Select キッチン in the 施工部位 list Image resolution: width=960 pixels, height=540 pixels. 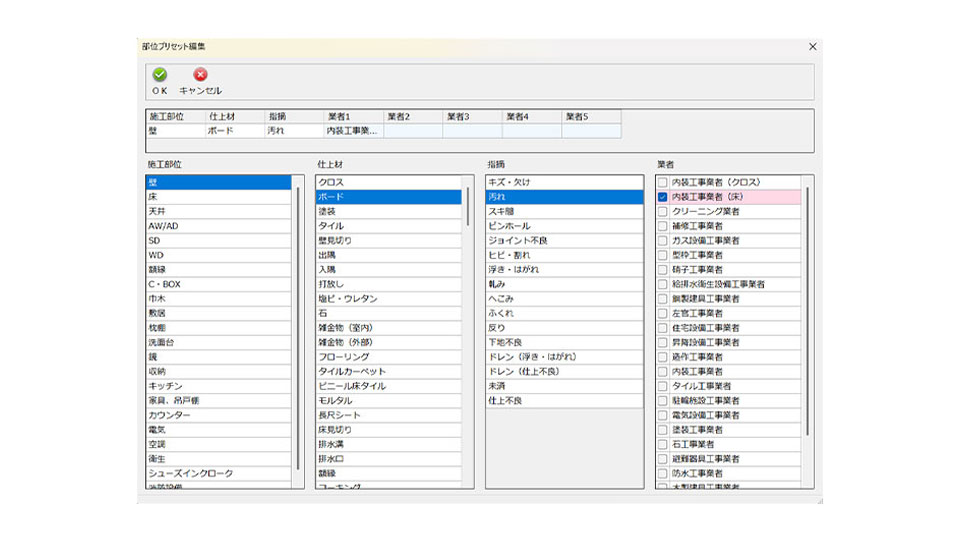[219, 386]
